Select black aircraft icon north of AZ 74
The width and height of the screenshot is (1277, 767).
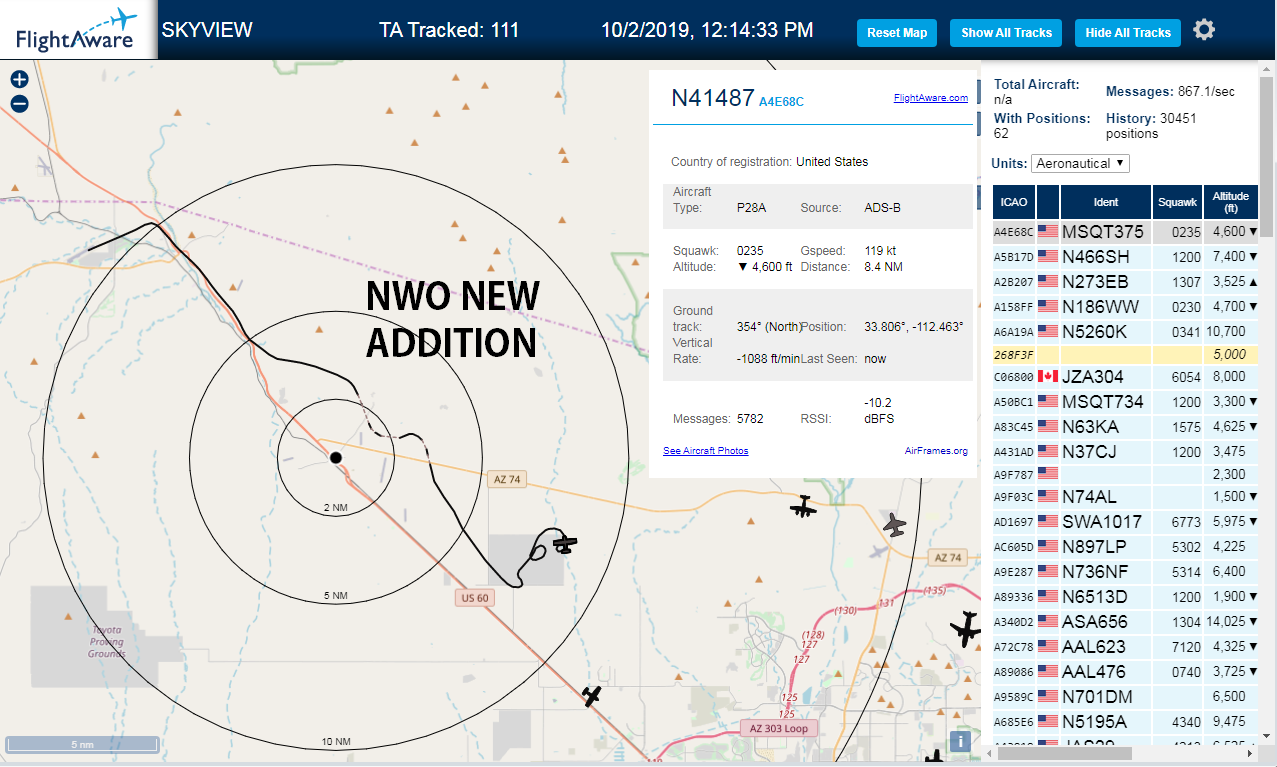coord(802,508)
